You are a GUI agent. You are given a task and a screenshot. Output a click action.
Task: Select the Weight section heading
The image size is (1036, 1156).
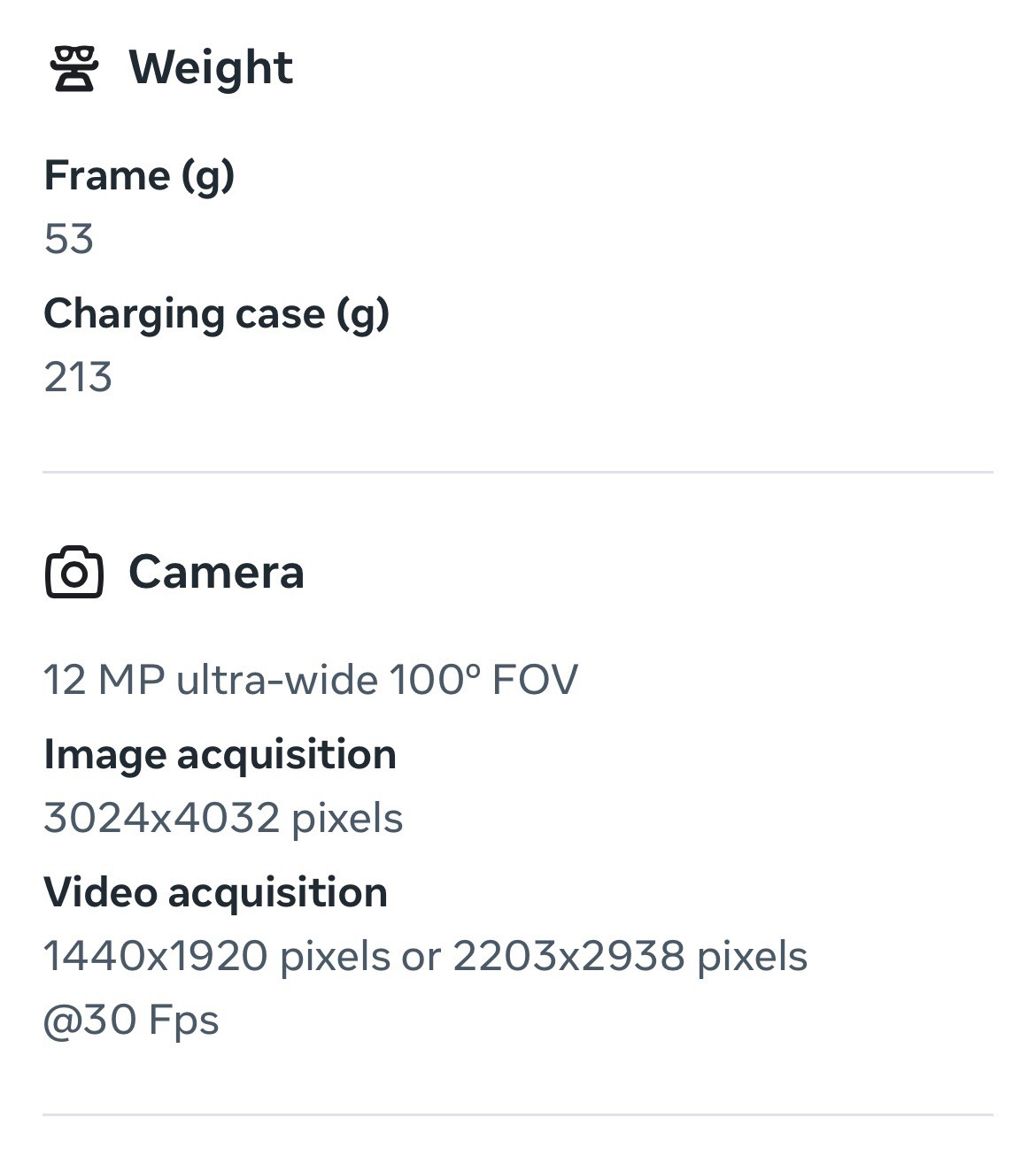click(x=211, y=68)
